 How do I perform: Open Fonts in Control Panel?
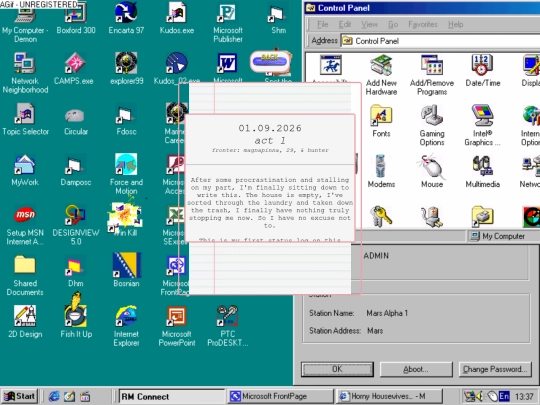(381, 121)
